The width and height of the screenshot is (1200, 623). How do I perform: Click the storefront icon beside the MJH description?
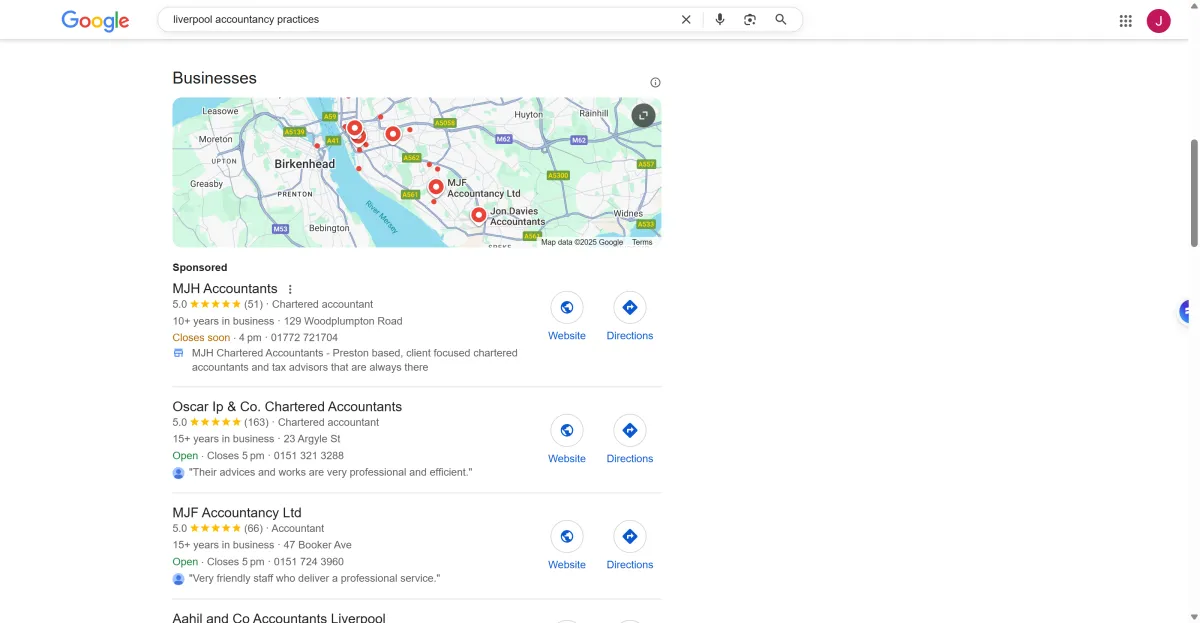pyautogui.click(x=178, y=353)
